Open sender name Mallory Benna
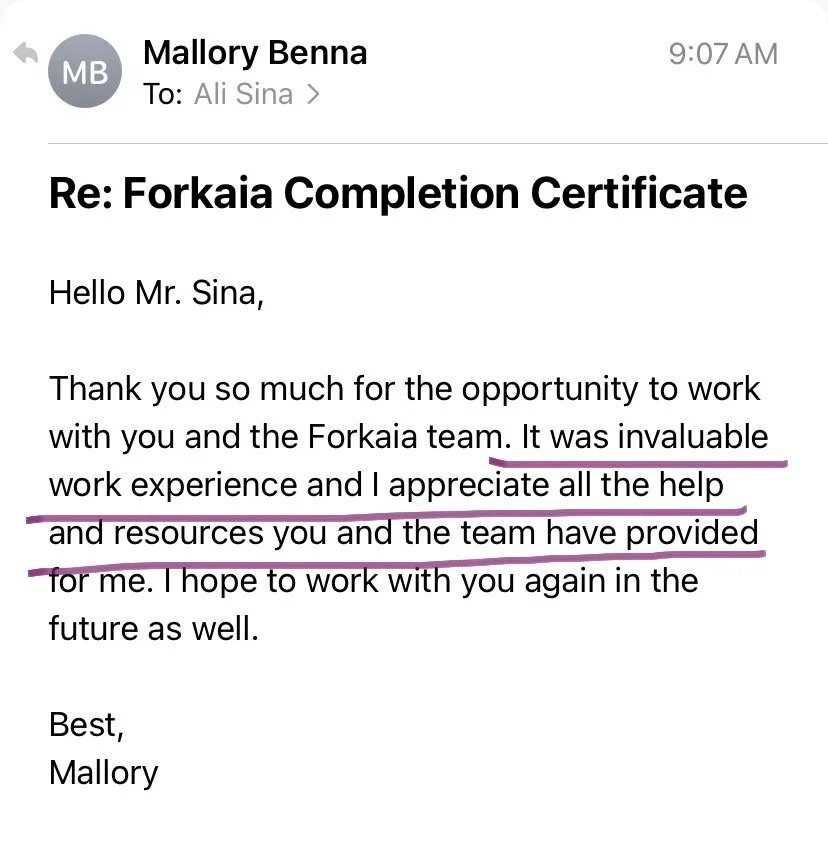 coord(255,54)
